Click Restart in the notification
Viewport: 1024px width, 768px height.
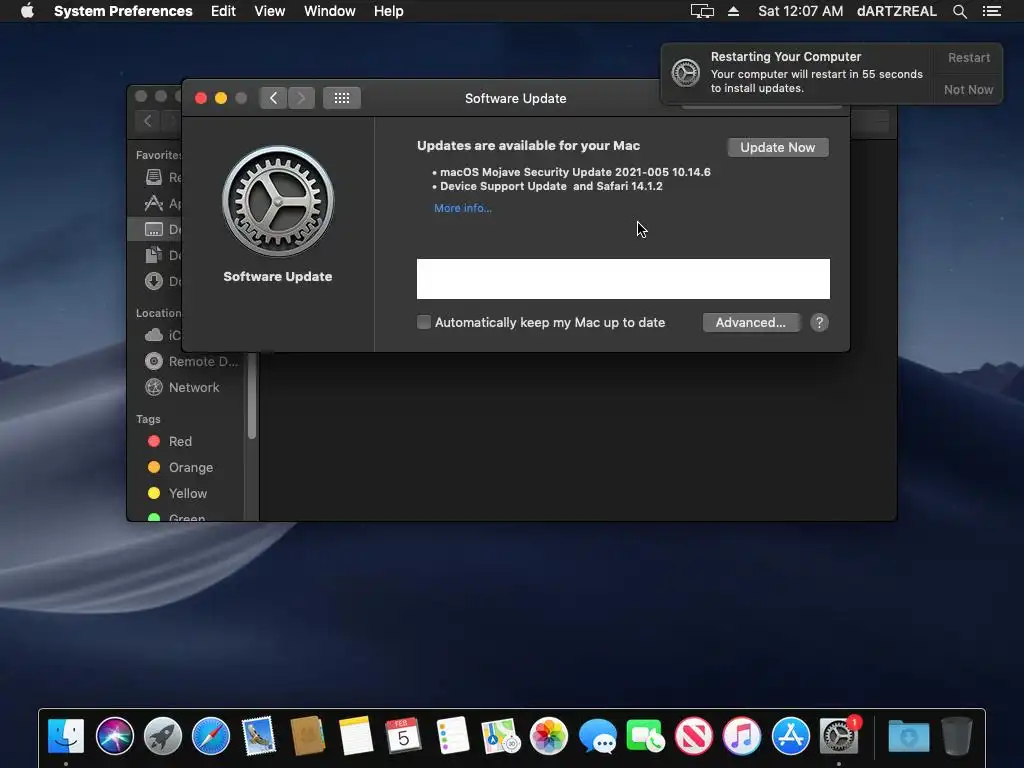[968, 57]
